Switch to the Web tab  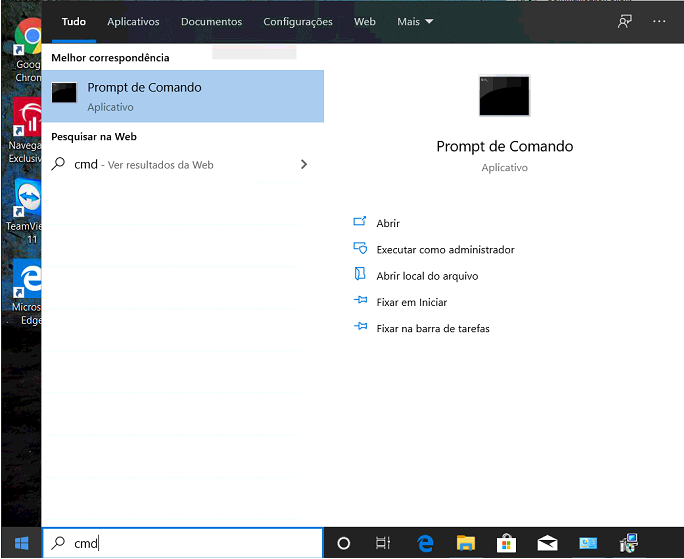click(365, 21)
